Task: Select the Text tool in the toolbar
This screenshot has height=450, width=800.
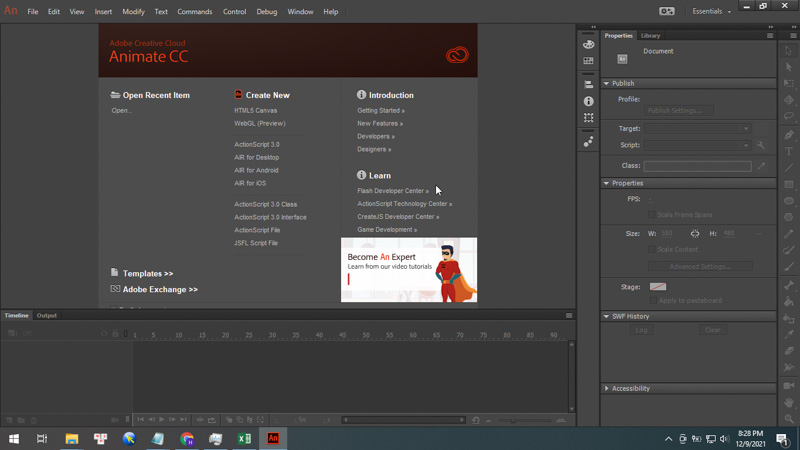Action: pos(789,151)
